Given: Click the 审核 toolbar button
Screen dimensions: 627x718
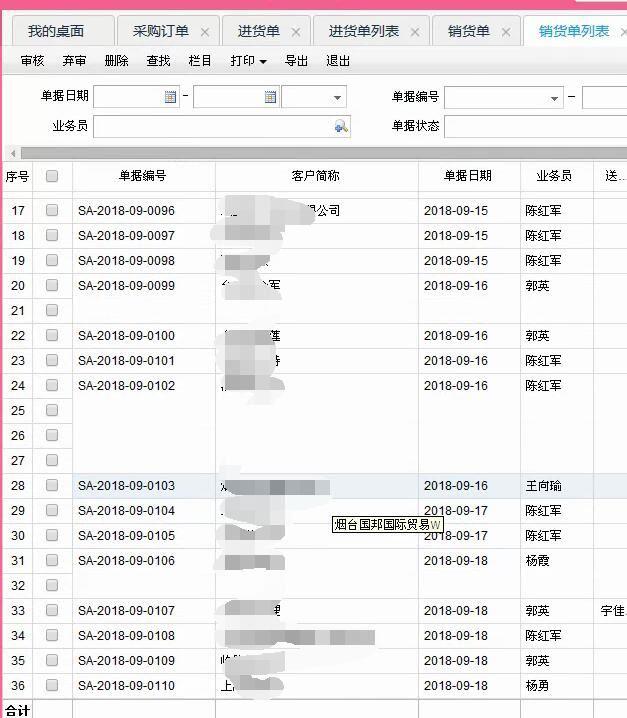Looking at the screenshot, I should tap(33, 61).
